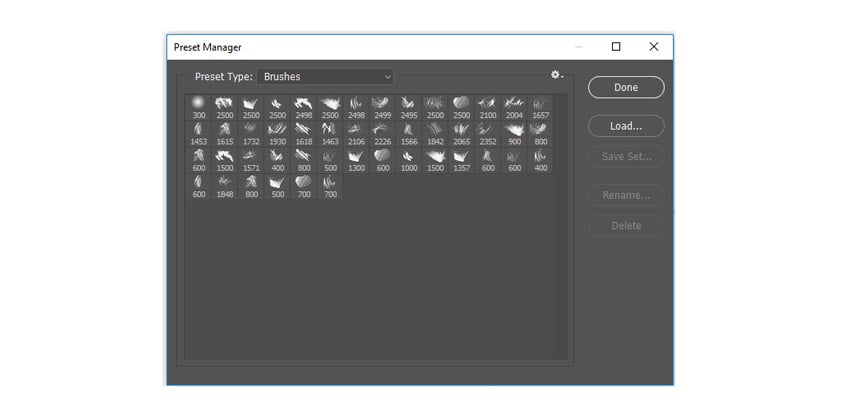Select the brush preset labeled 1300
850x409 pixels.
(357, 160)
